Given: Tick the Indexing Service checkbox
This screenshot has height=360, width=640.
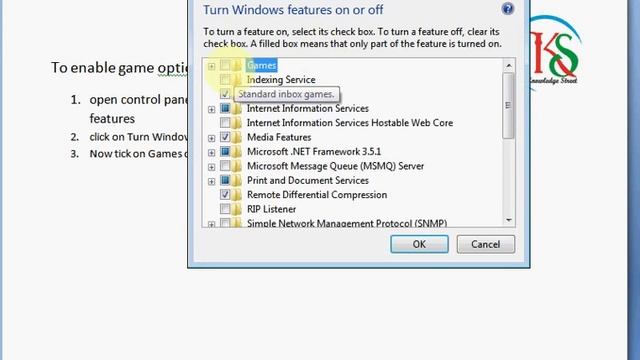Looking at the screenshot, I should pos(225,80).
